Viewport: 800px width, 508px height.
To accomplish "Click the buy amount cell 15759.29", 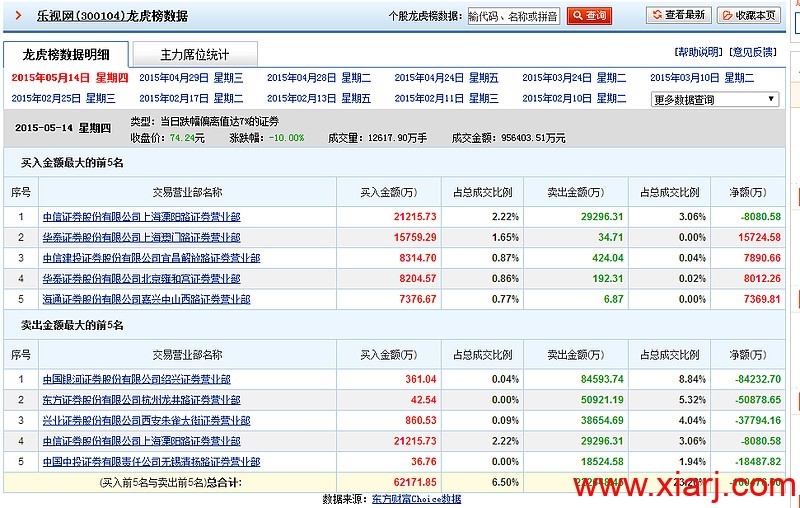I will (415, 237).
